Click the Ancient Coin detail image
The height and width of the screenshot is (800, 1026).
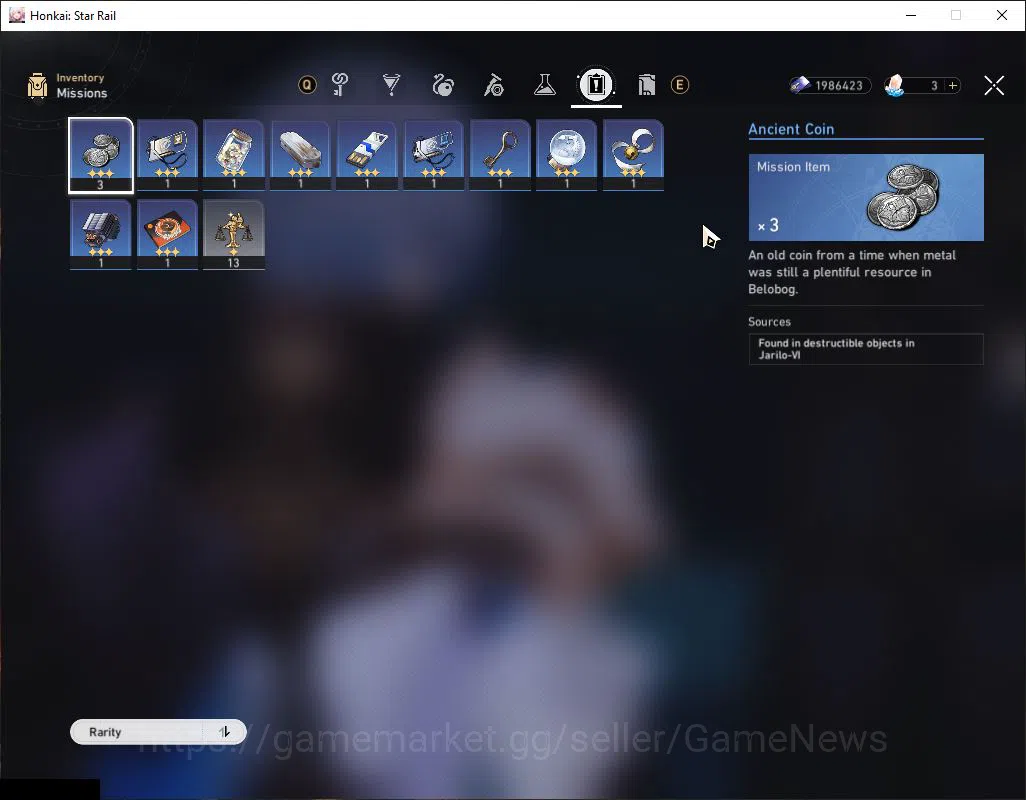pos(866,197)
